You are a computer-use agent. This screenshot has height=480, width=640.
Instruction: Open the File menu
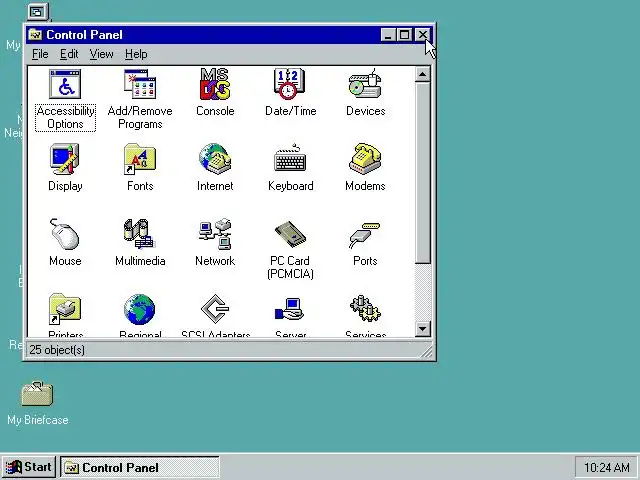(x=40, y=54)
